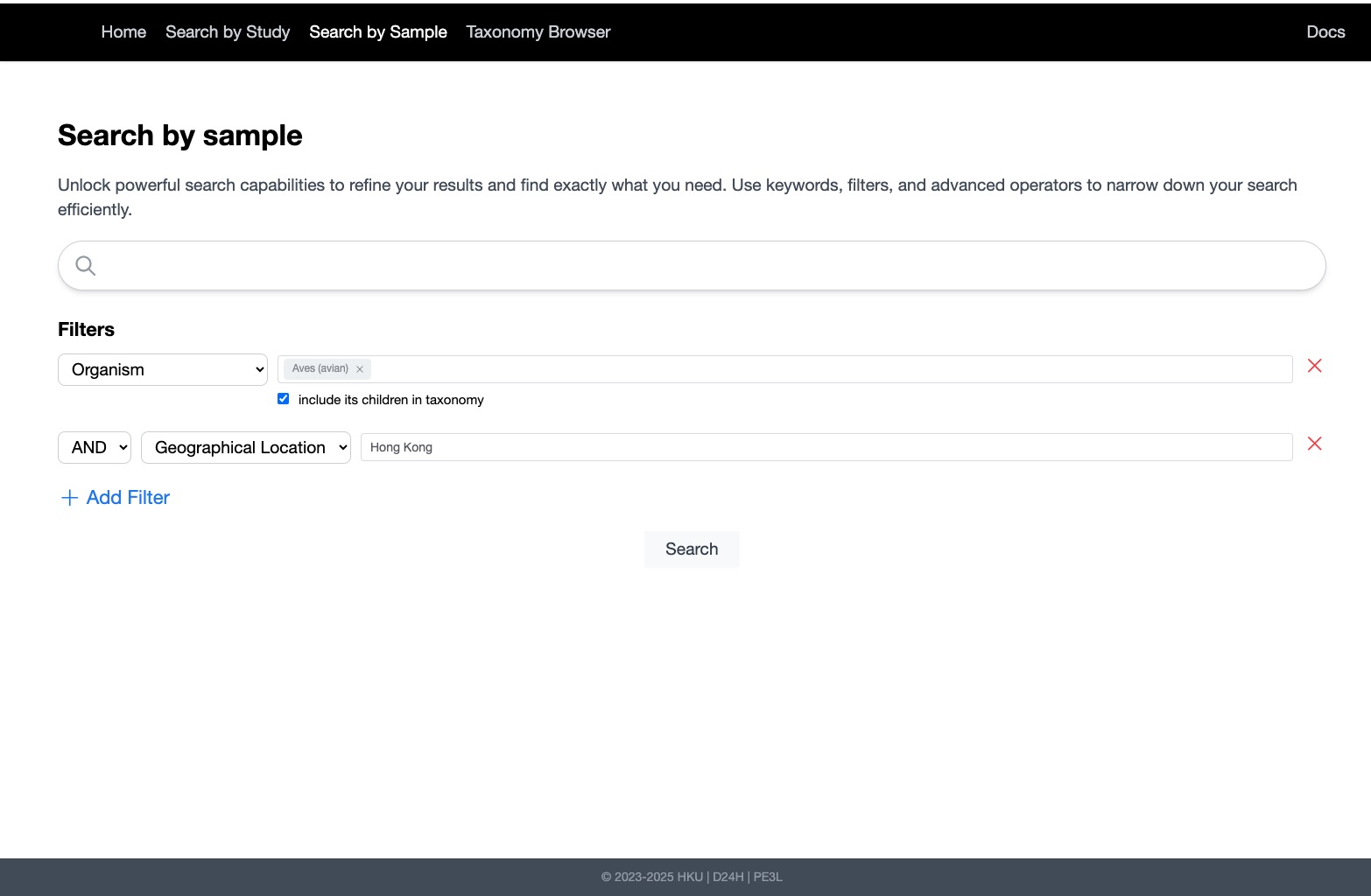Open the Organism filter type dropdown
The height and width of the screenshot is (896, 1371).
[x=163, y=369]
